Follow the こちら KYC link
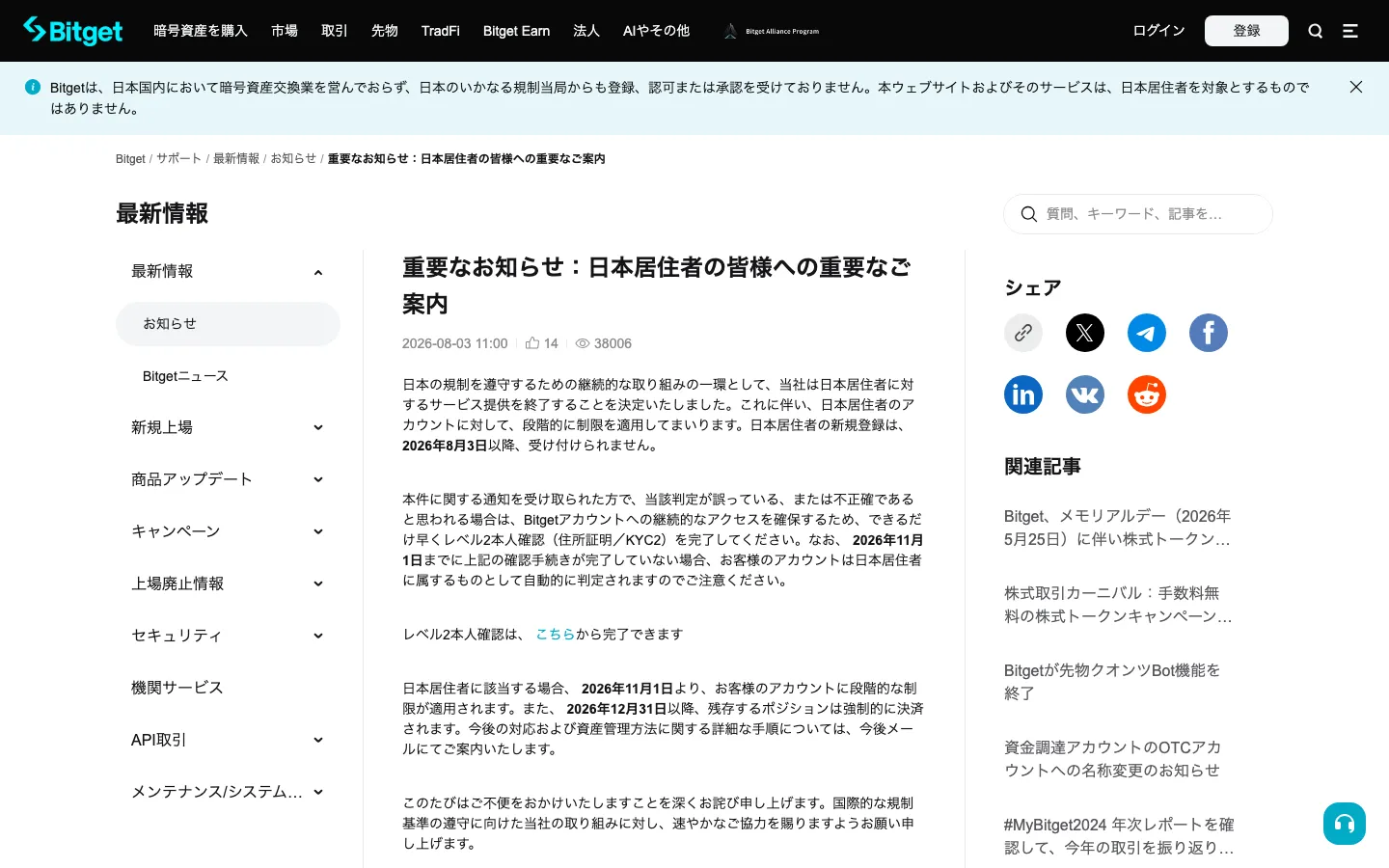The image size is (1389, 868). click(x=556, y=634)
